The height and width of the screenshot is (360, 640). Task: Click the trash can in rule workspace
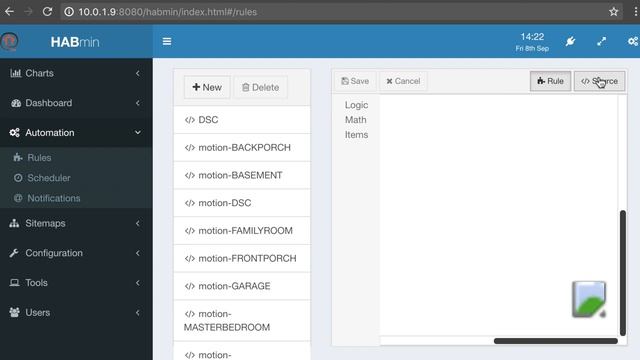click(589, 299)
